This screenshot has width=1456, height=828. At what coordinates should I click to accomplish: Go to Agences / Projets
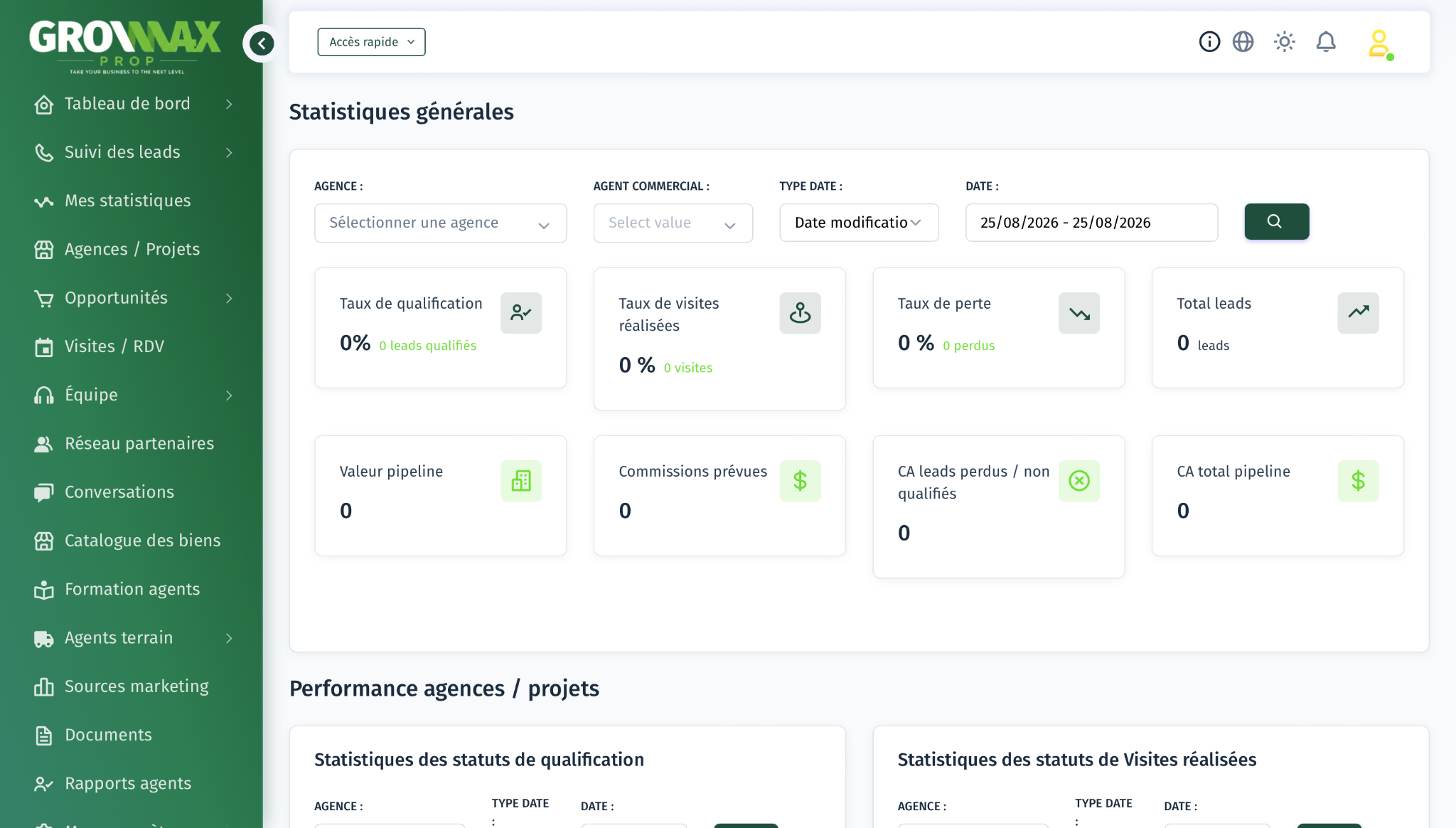tap(132, 249)
